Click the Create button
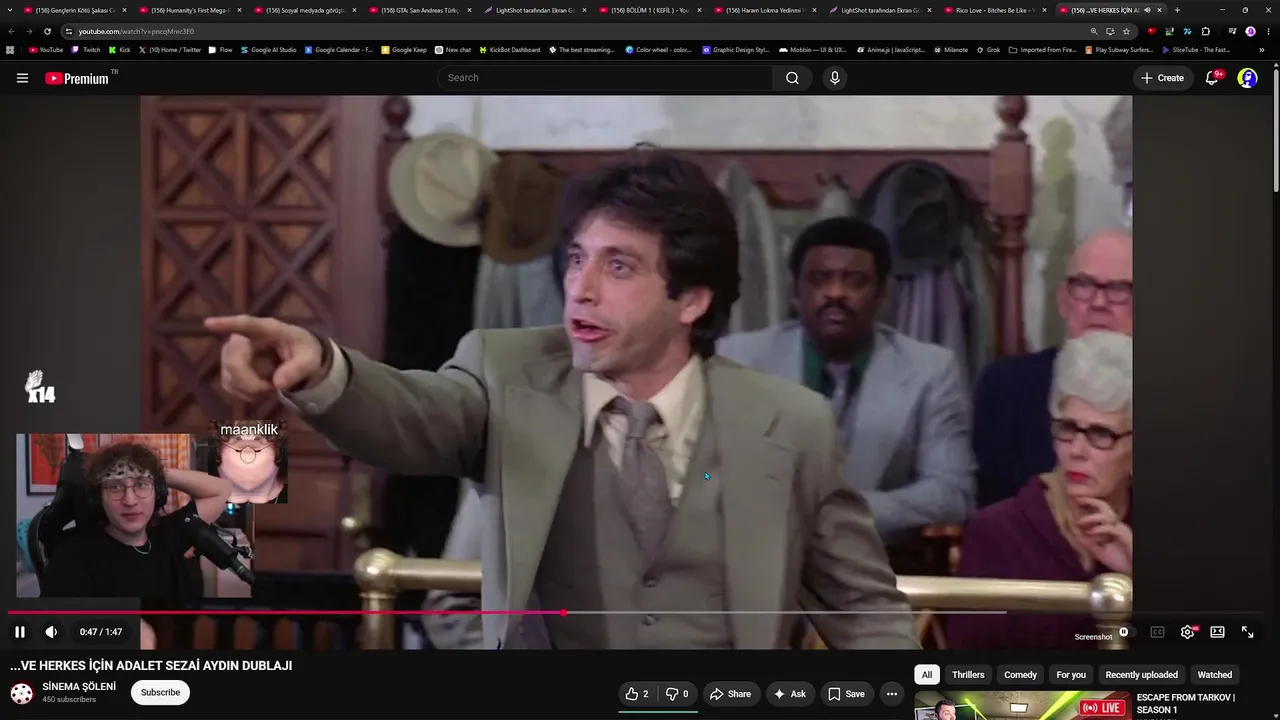The height and width of the screenshot is (720, 1280). pos(1163,78)
